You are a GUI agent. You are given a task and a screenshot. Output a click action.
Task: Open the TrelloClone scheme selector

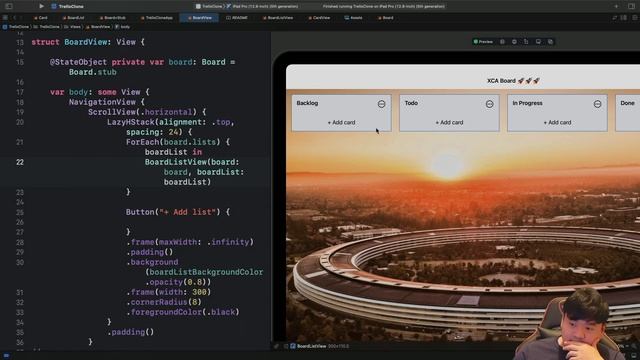[x=209, y=6]
